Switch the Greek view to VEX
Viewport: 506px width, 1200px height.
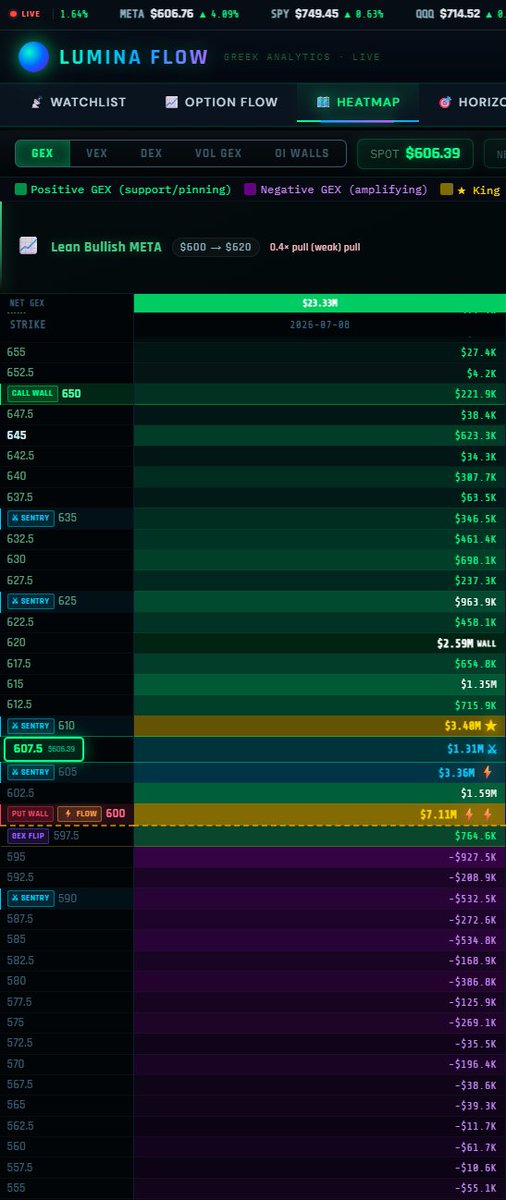point(97,154)
